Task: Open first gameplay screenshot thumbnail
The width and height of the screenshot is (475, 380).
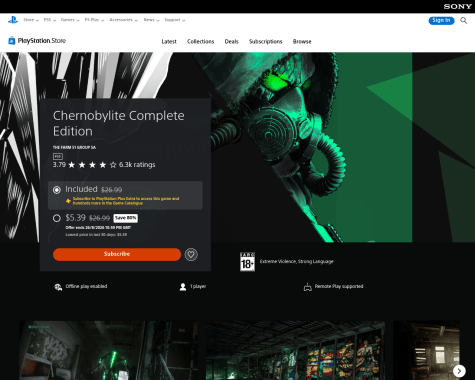Action: pyautogui.click(x=109, y=350)
